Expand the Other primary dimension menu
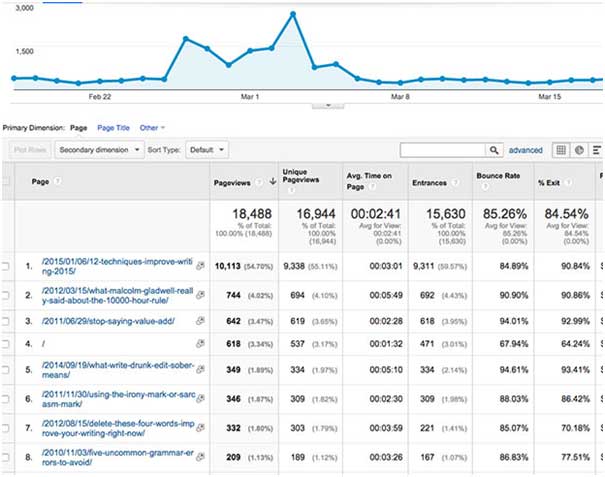Screen dimensions: 605x477 [152, 128]
